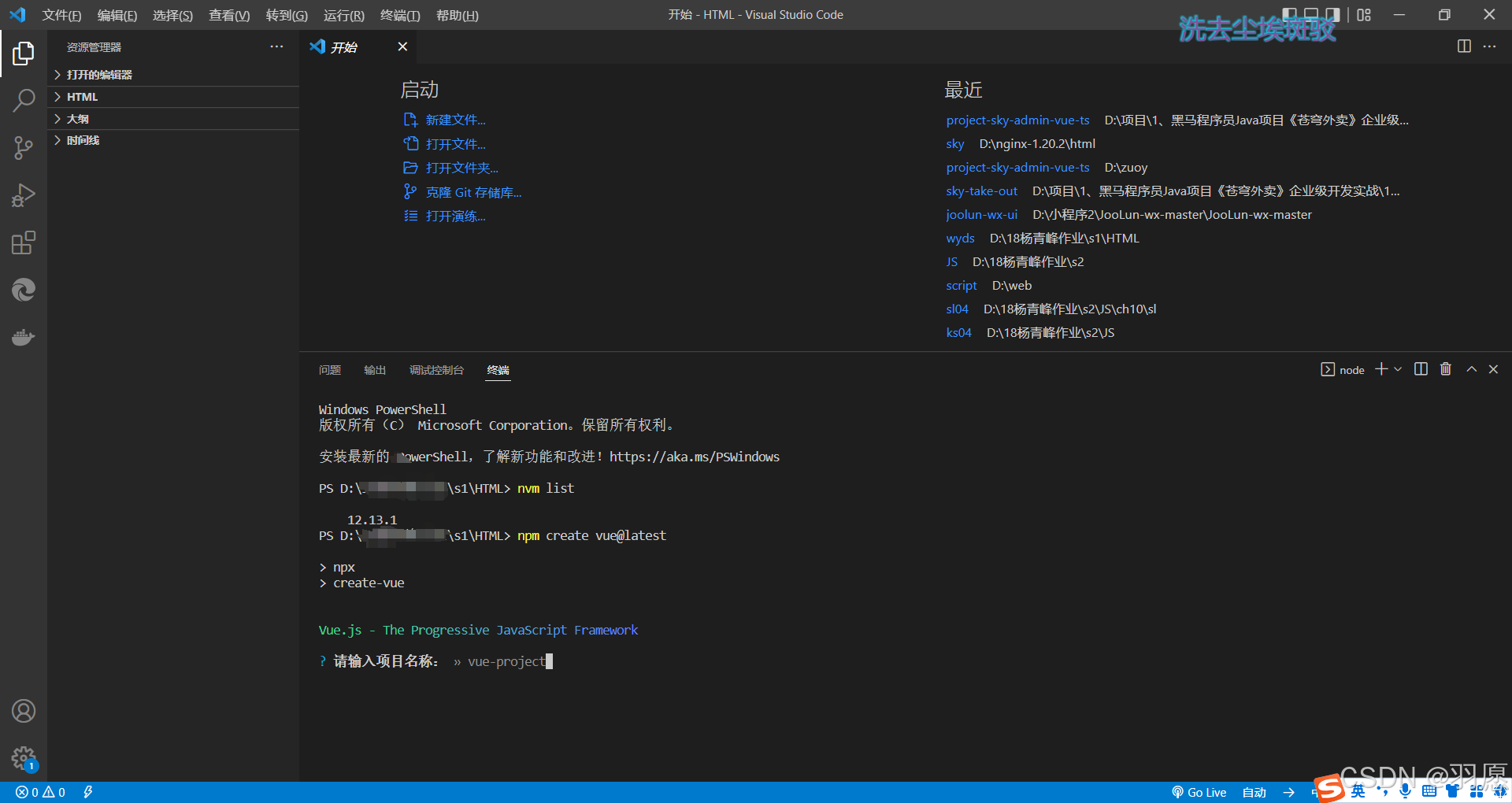Click the VS Code logo in title bar

(x=17, y=15)
